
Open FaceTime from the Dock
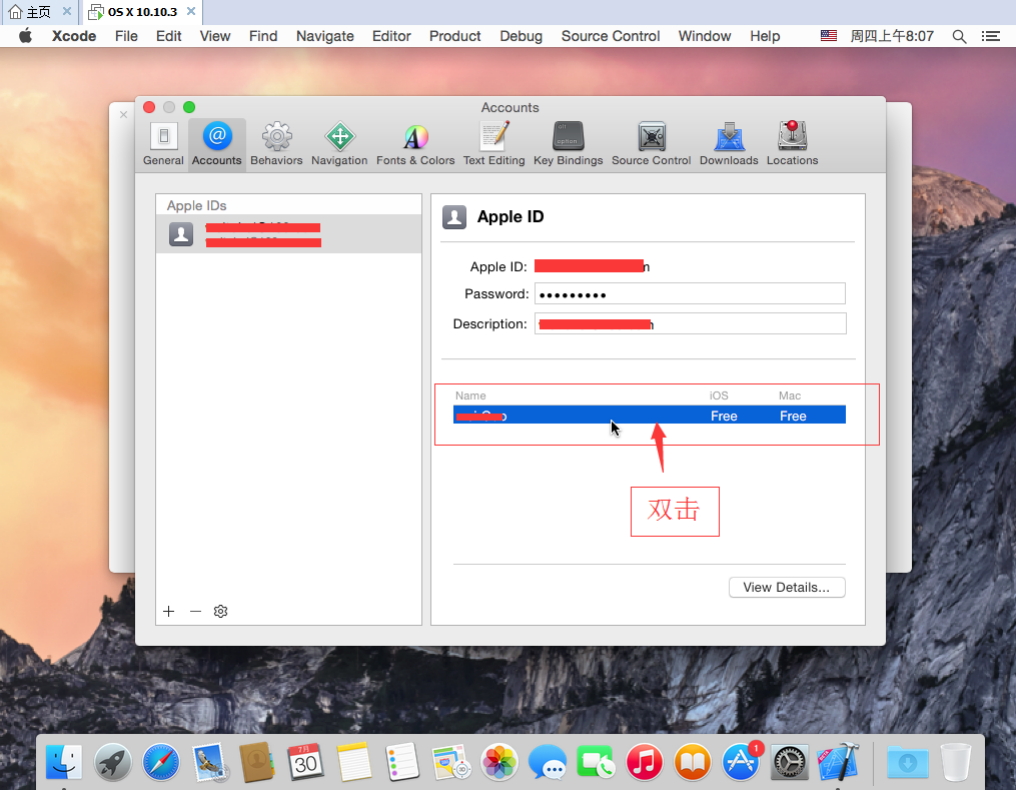[595, 761]
